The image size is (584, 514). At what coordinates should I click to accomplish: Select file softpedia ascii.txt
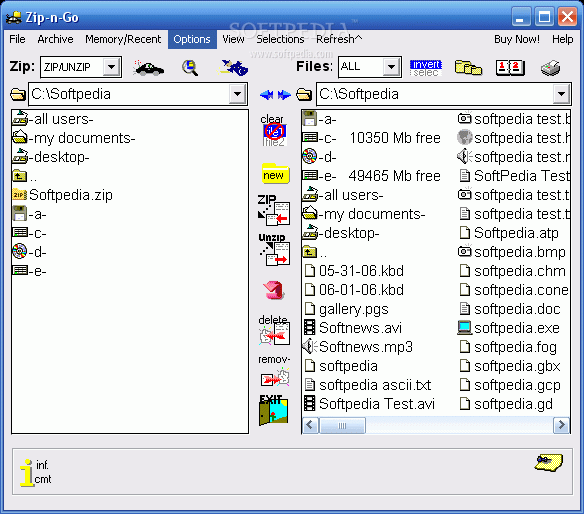pyautogui.click(x=368, y=385)
